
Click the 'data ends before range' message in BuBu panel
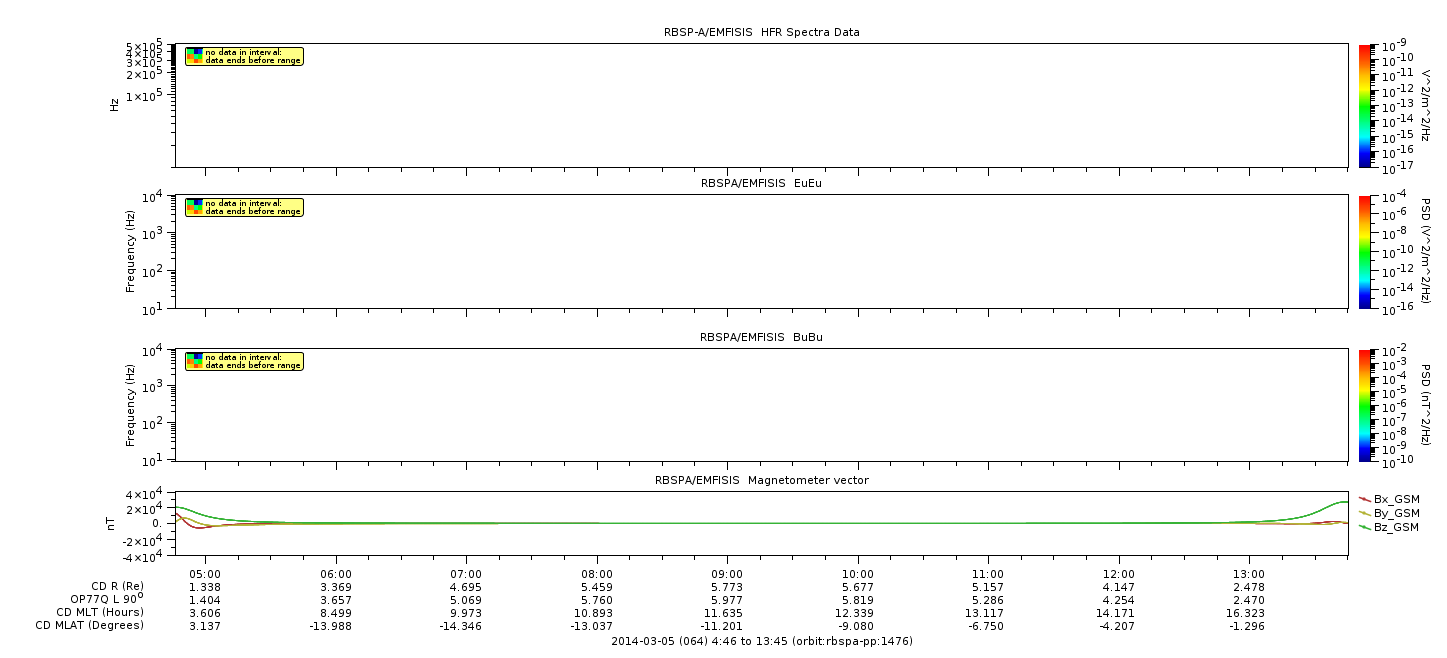(x=246, y=366)
